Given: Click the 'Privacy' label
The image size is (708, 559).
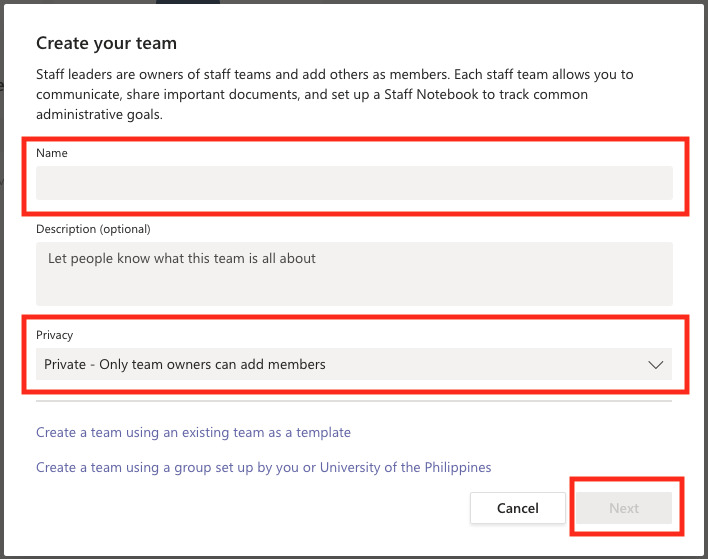Looking at the screenshot, I should 54,335.
